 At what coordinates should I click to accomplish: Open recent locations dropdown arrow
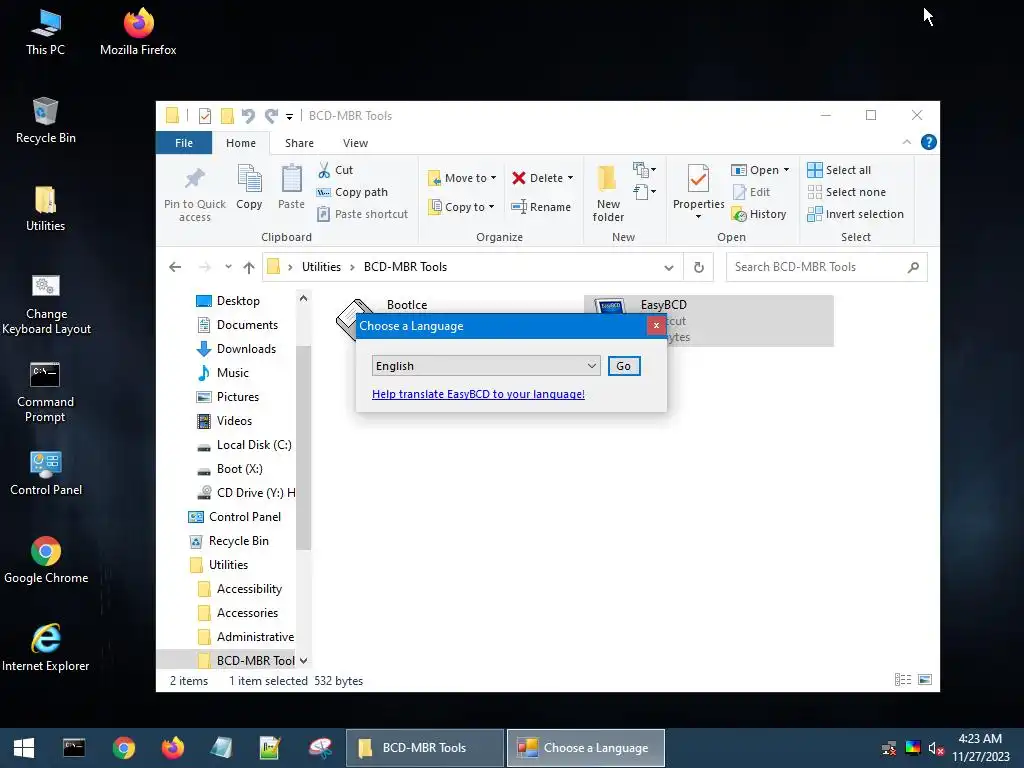pyautogui.click(x=228, y=266)
